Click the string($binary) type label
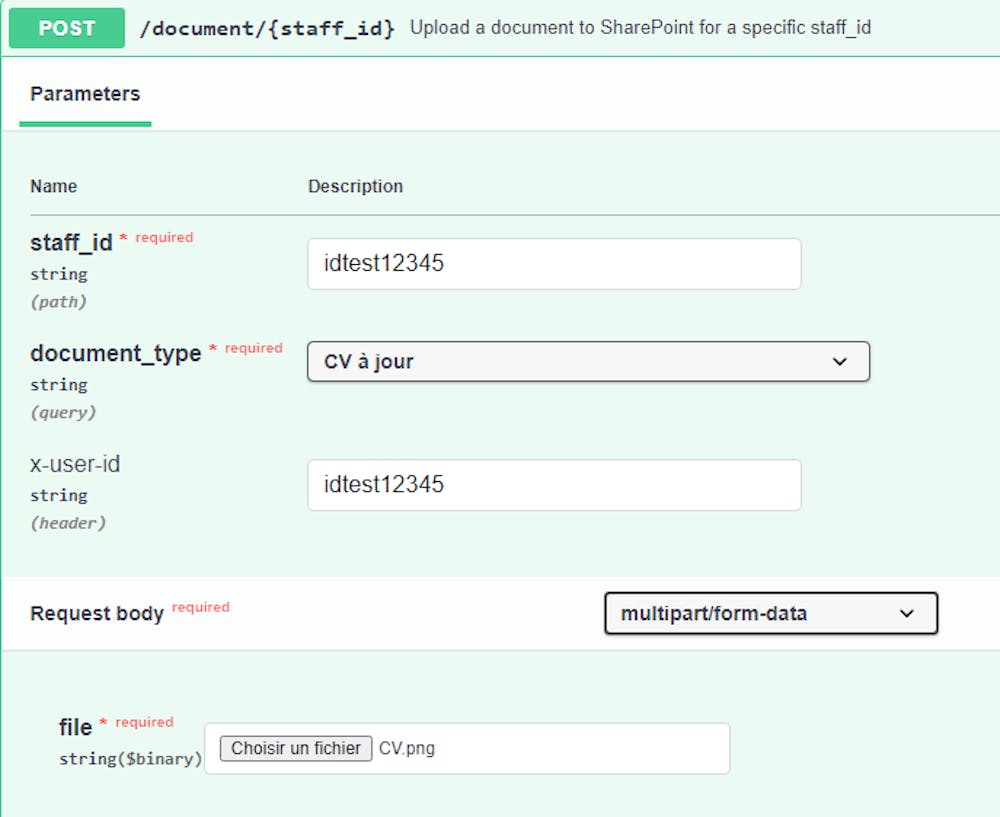The image size is (1000, 817). [130, 759]
